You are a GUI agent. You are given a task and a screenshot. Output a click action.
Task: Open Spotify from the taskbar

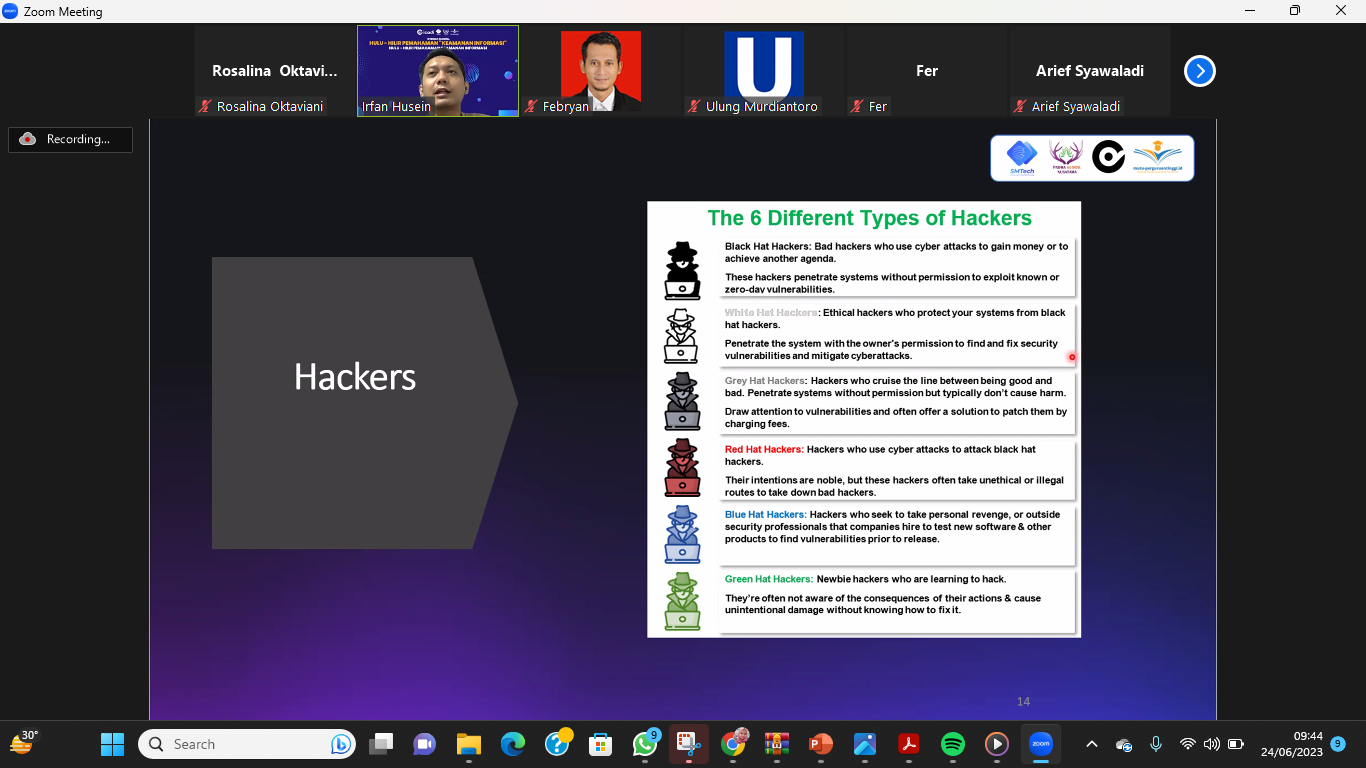click(952, 744)
